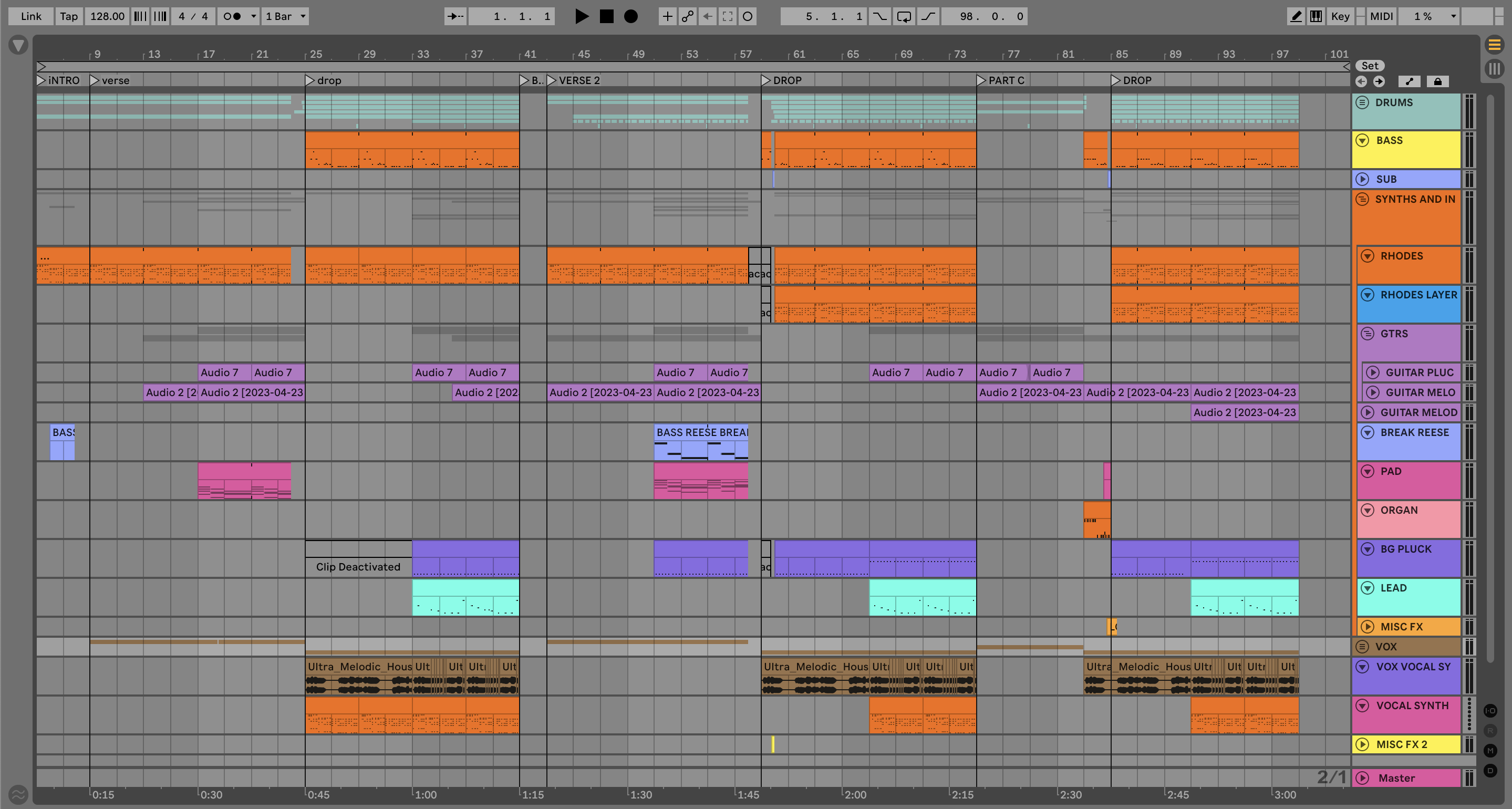Jump to next locator arrow
1512x809 pixels.
tap(1379, 81)
